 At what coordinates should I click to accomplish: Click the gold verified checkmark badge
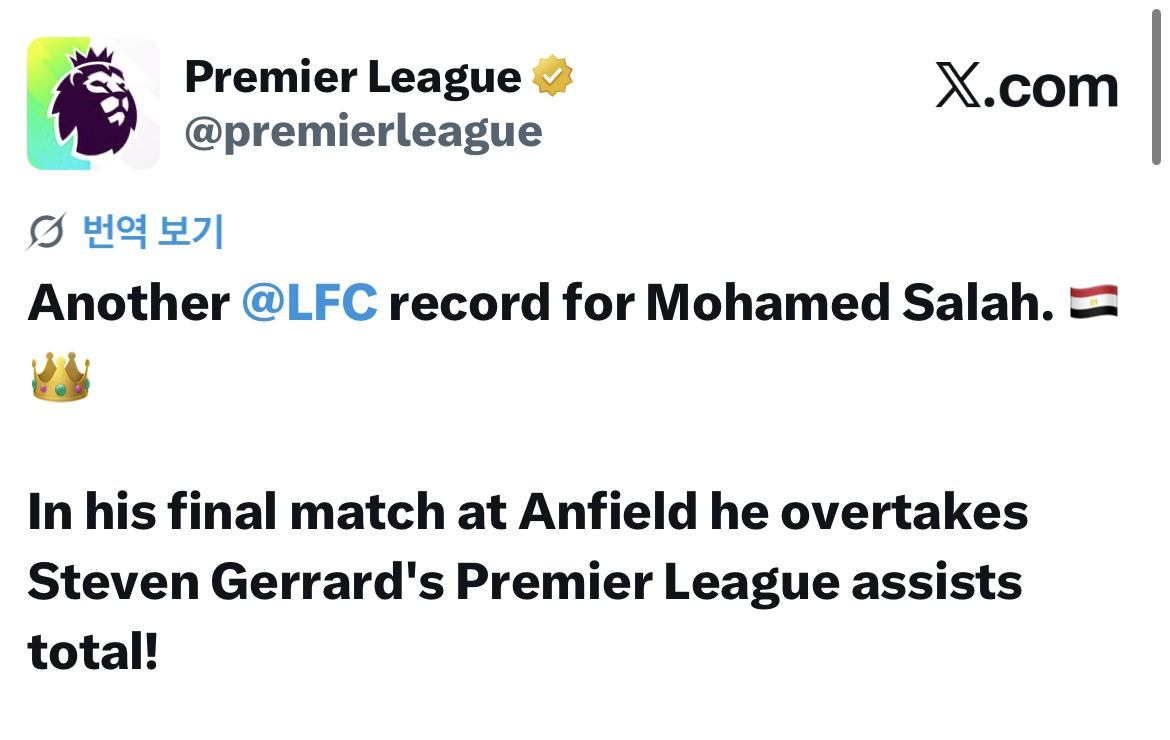coord(552,76)
